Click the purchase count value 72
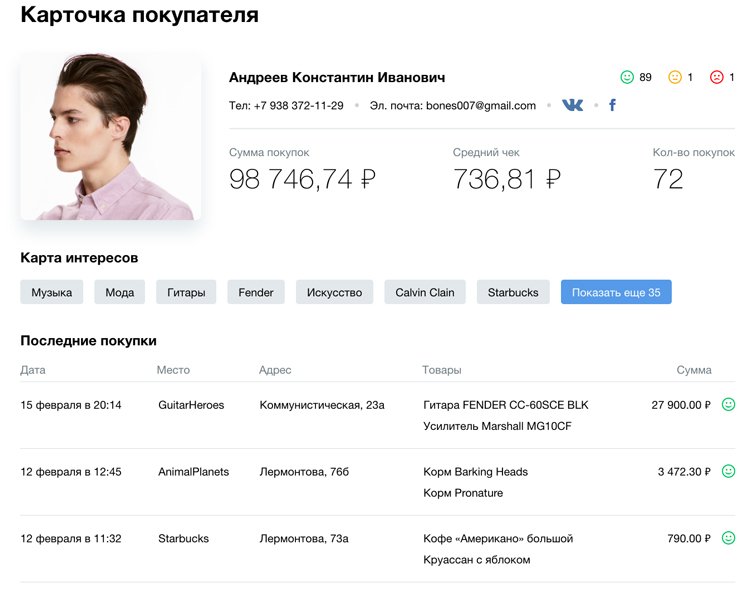This screenshot has width=750, height=591. tap(668, 179)
